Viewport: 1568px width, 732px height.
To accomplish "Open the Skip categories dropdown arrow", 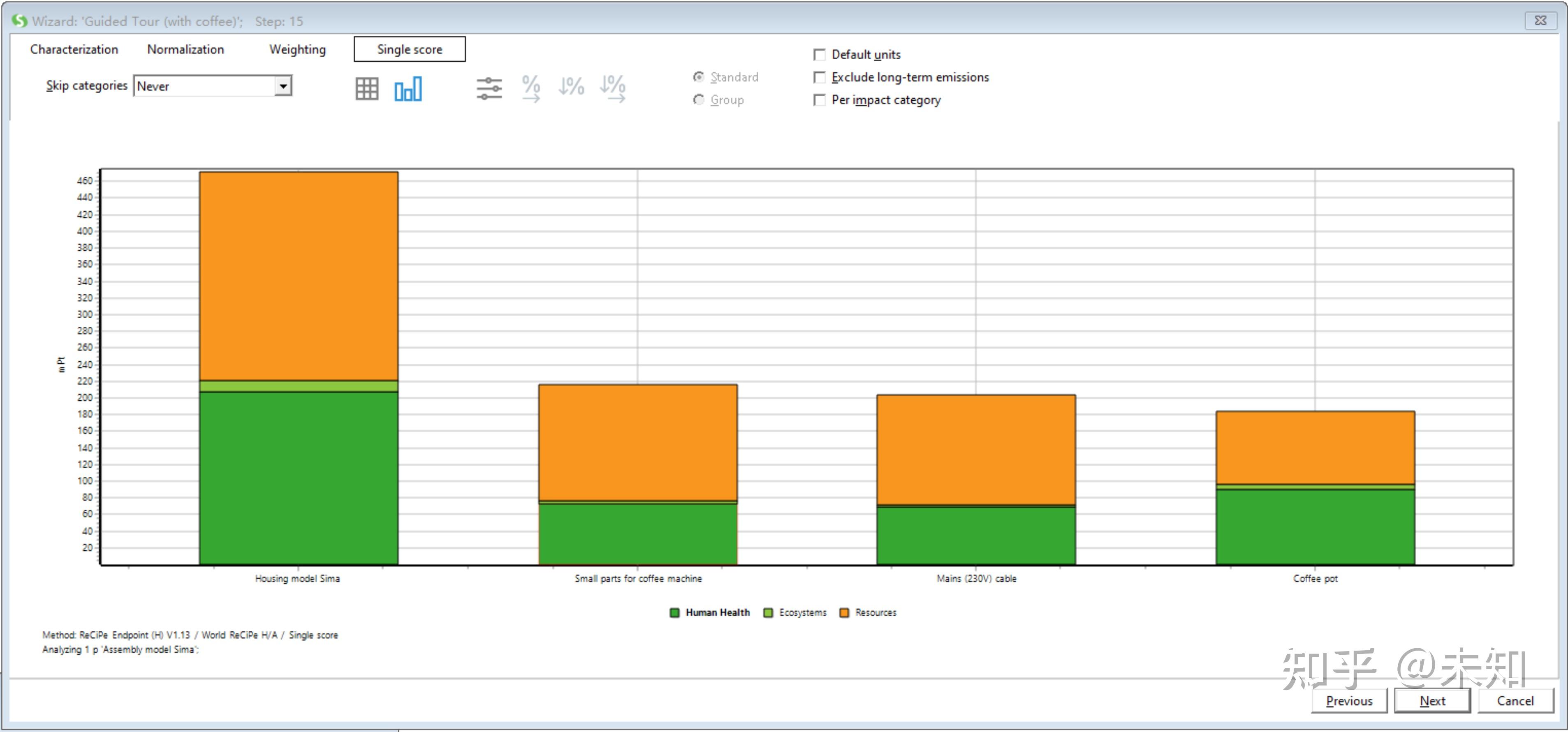I will click(283, 86).
